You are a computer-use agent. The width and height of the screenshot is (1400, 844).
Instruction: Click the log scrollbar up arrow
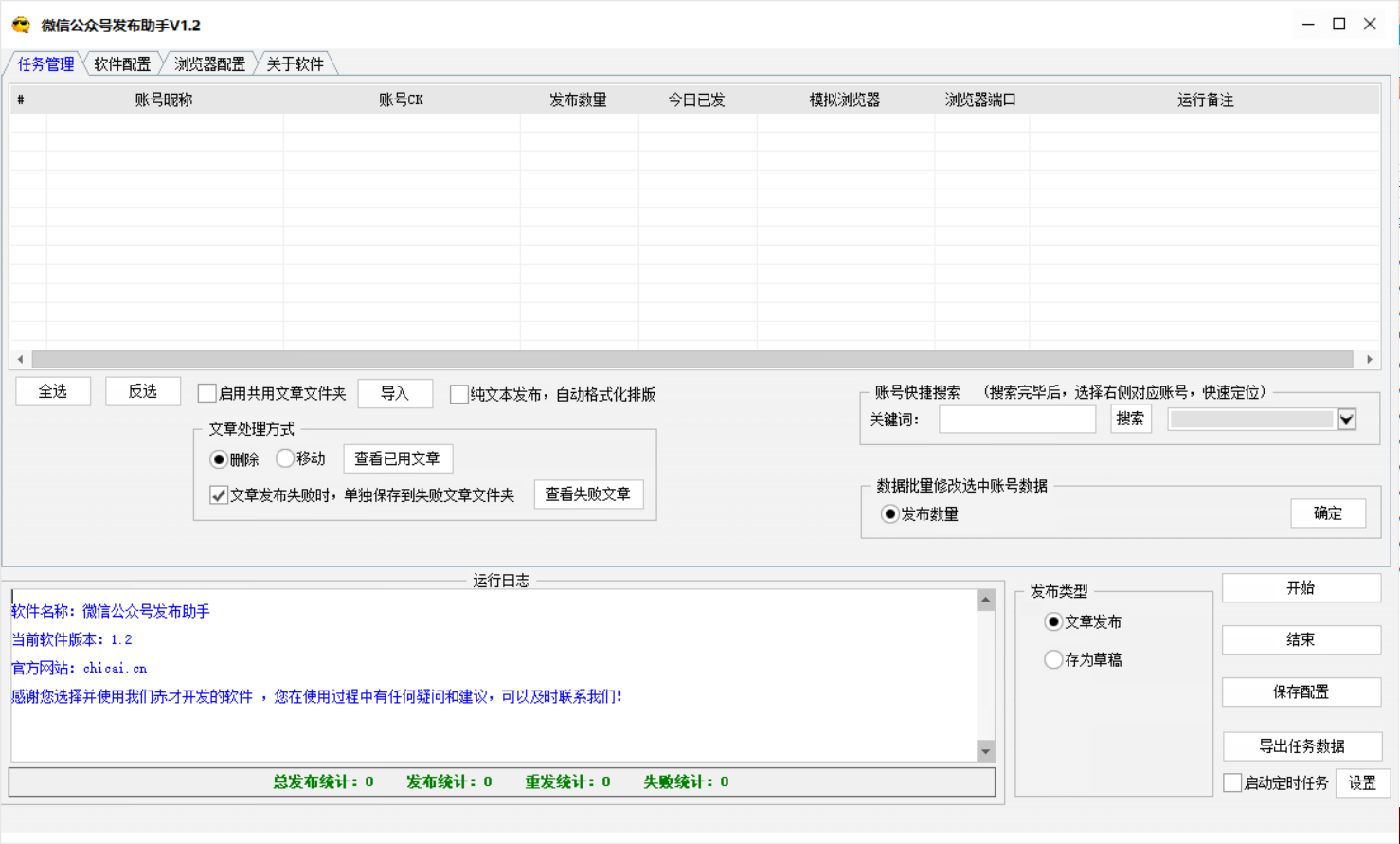986,600
